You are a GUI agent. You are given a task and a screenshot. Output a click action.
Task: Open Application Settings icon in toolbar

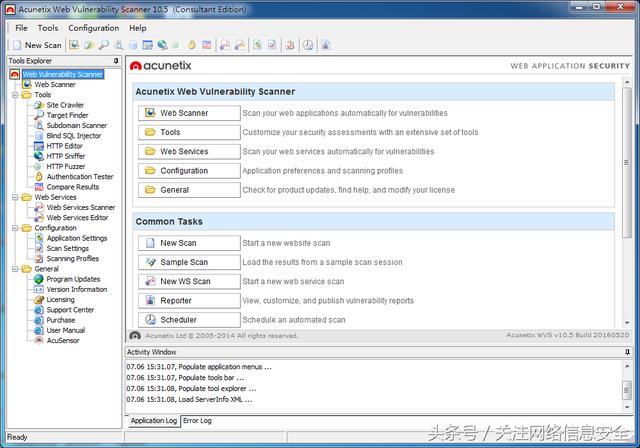257,45
